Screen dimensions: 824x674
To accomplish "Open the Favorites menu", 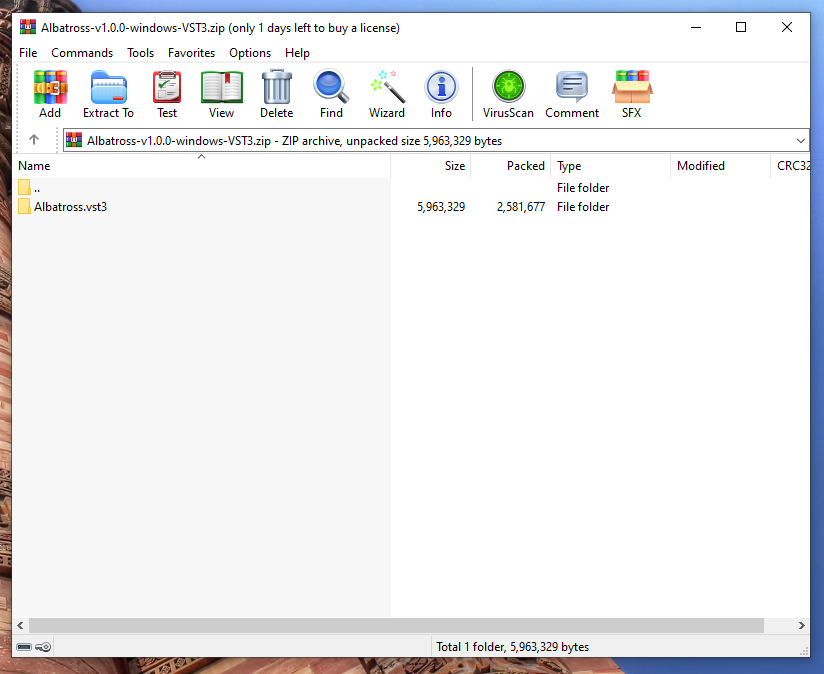I will tap(191, 53).
